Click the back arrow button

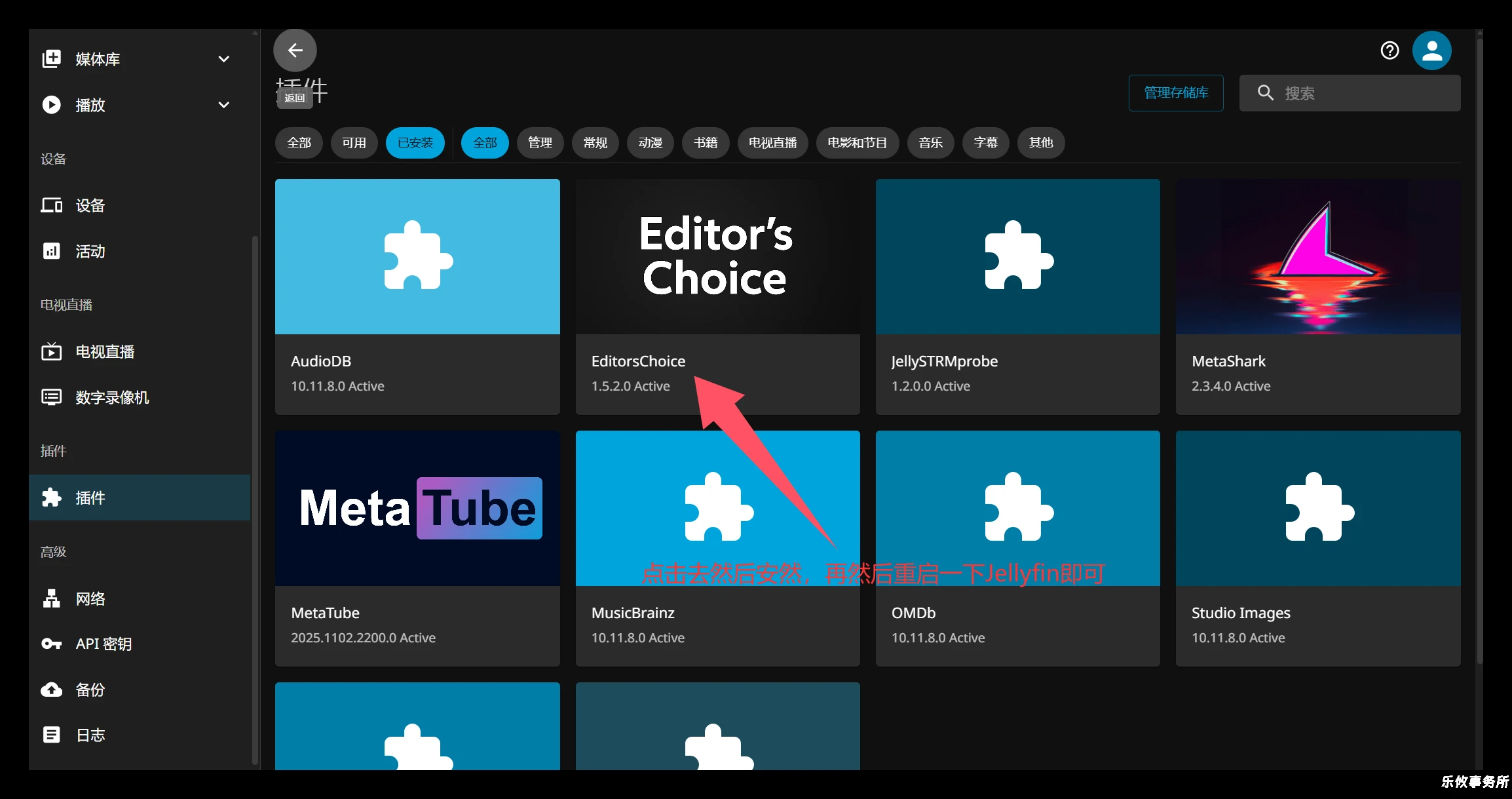(295, 50)
